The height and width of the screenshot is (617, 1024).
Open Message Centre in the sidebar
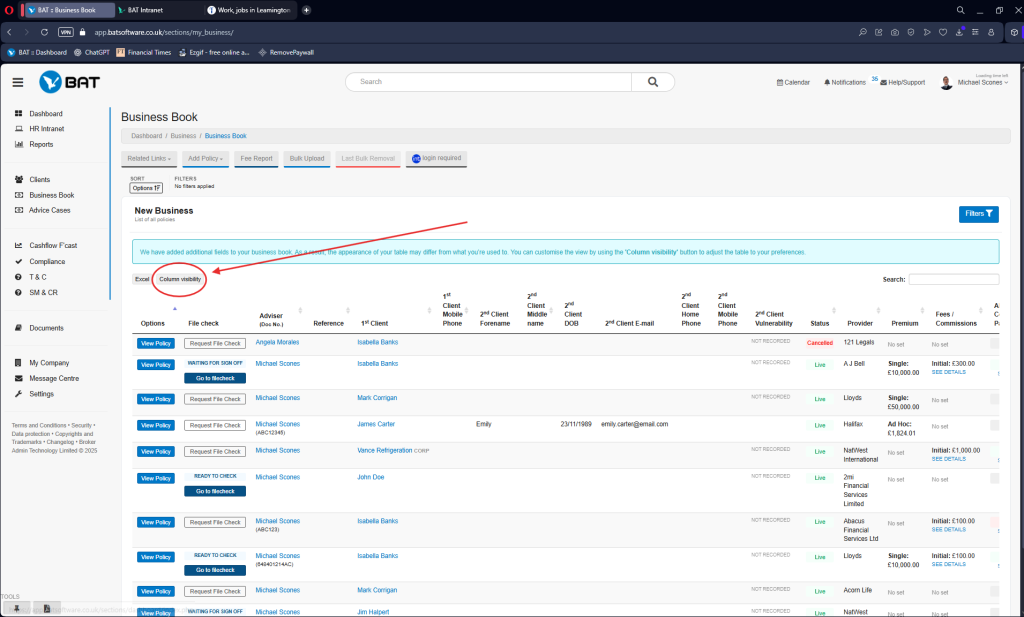[54, 378]
